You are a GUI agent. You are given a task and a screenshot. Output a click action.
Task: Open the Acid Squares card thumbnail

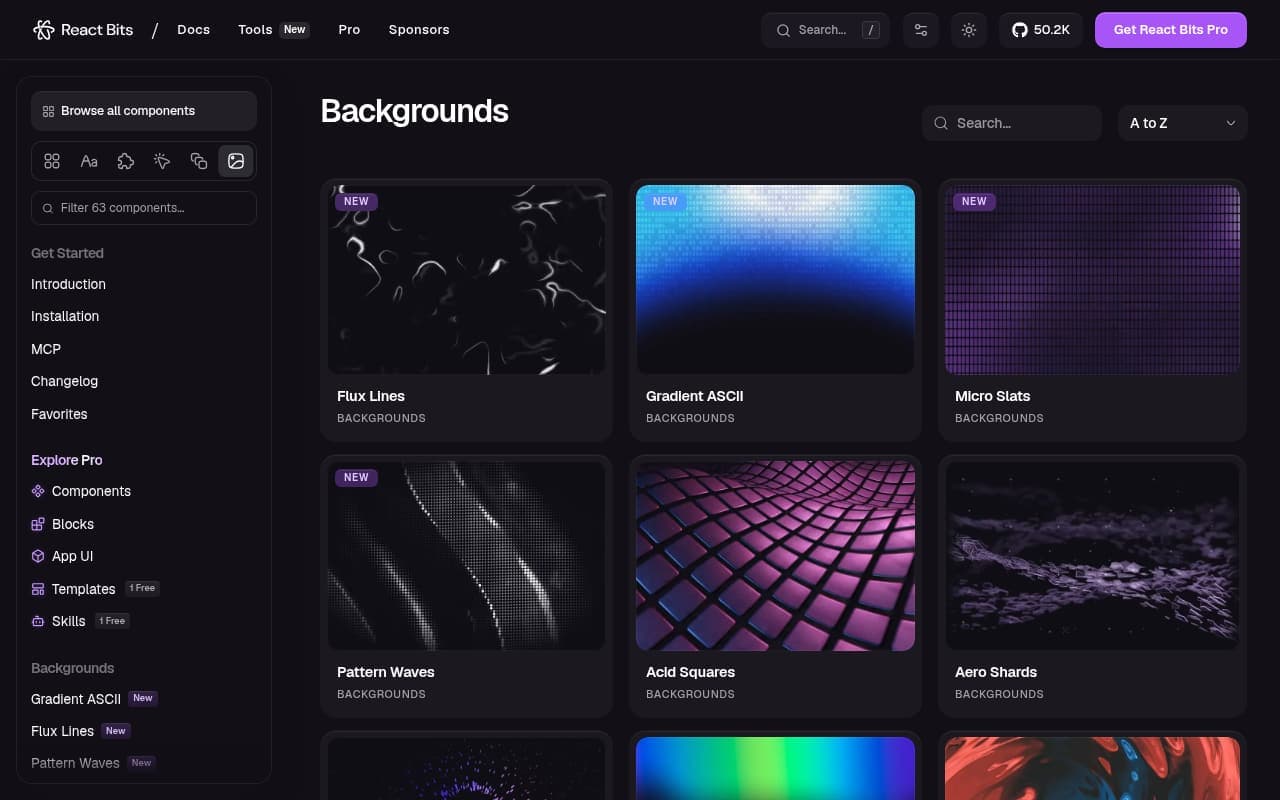(775, 556)
